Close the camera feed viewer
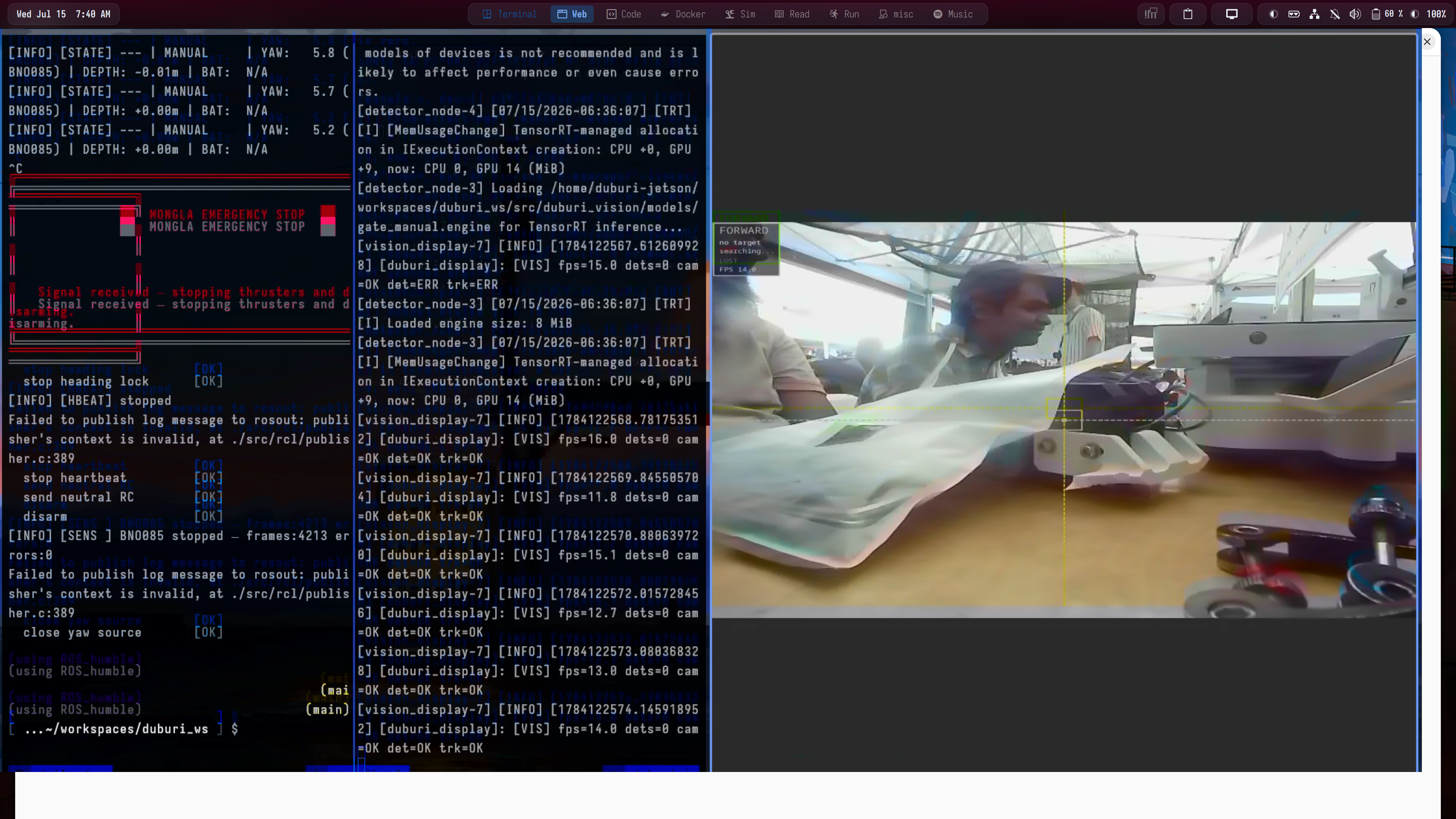This screenshot has width=1456, height=819. click(x=1427, y=42)
